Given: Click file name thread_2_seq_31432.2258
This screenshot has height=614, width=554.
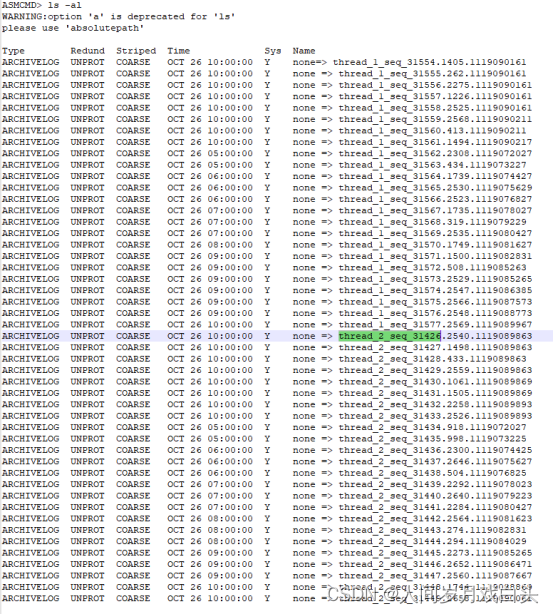Looking at the screenshot, I should click(x=435, y=405).
